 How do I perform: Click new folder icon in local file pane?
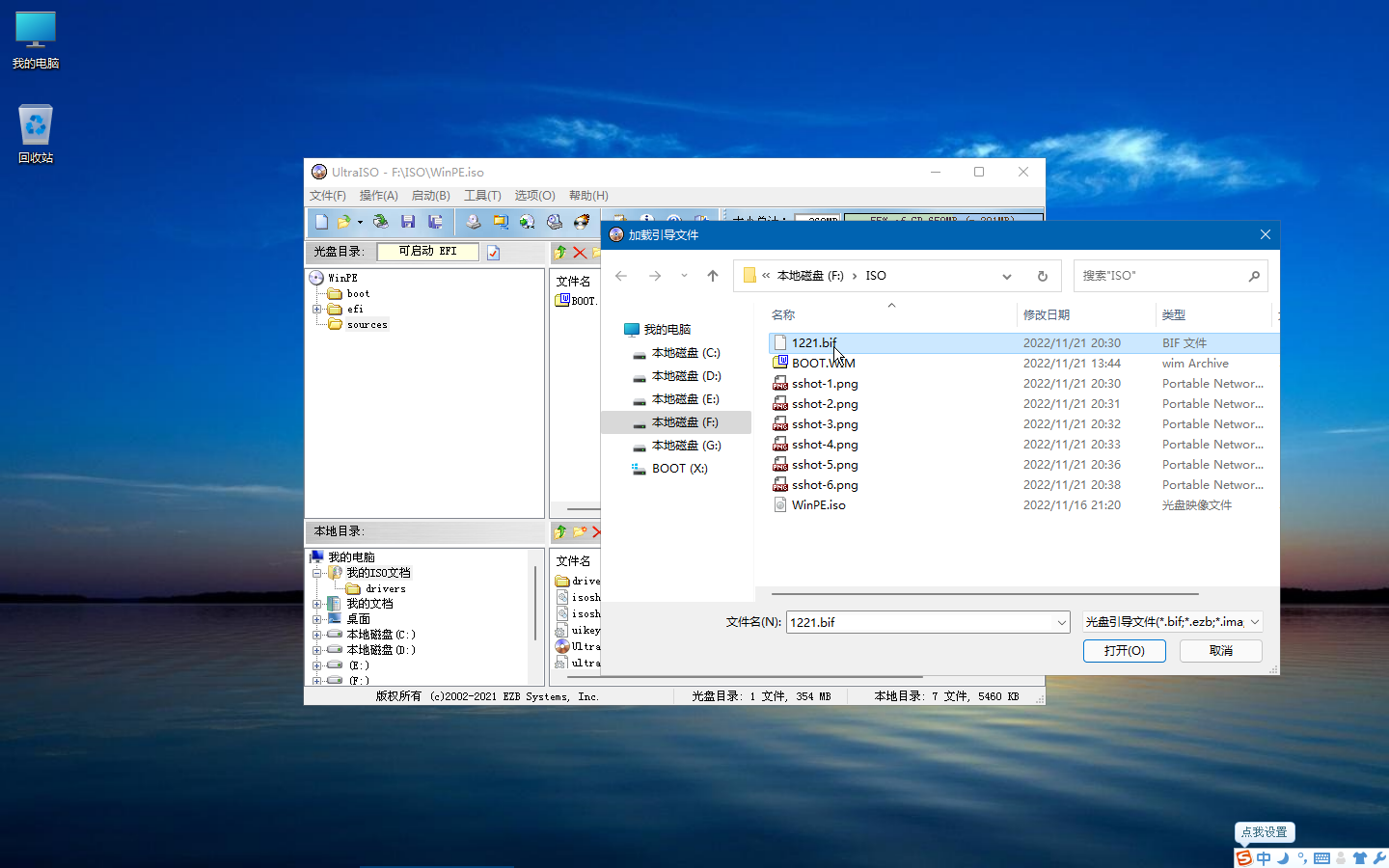click(x=580, y=531)
